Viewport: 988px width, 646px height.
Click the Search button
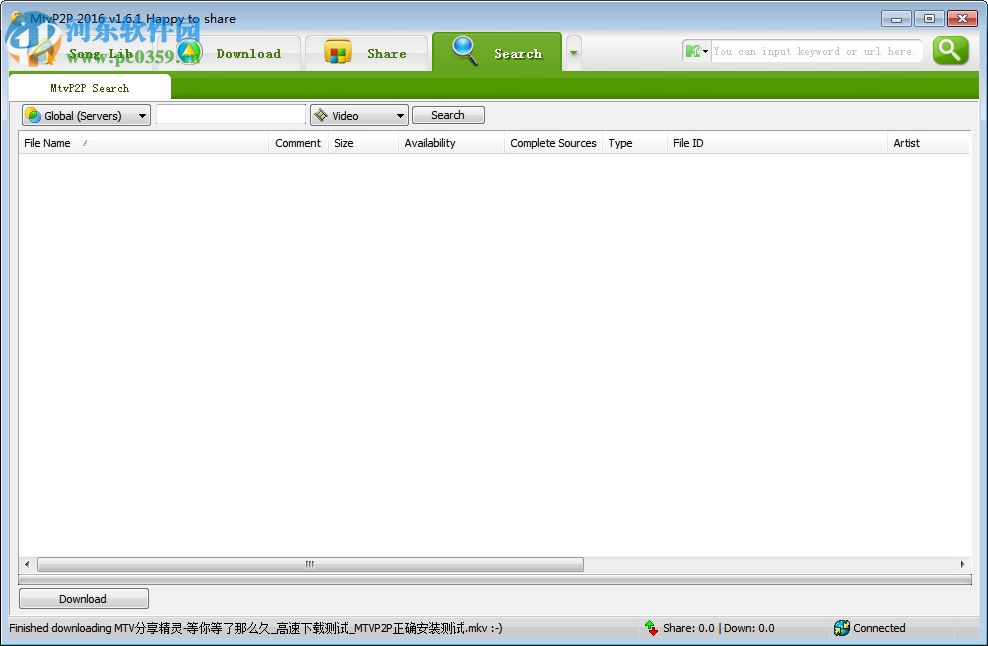(x=448, y=115)
